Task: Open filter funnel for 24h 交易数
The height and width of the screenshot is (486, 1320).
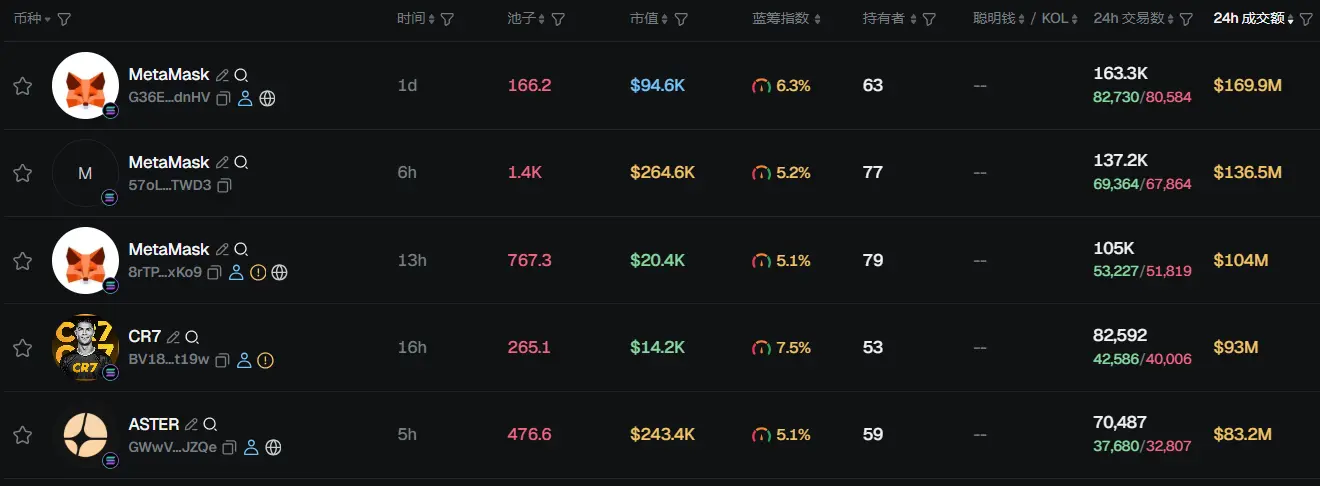Action: click(1186, 19)
